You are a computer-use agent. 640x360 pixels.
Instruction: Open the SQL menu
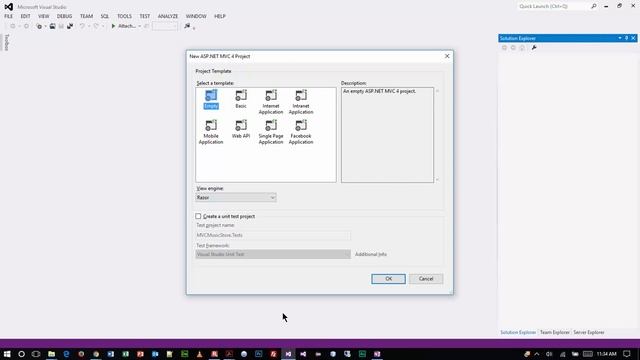pos(105,16)
